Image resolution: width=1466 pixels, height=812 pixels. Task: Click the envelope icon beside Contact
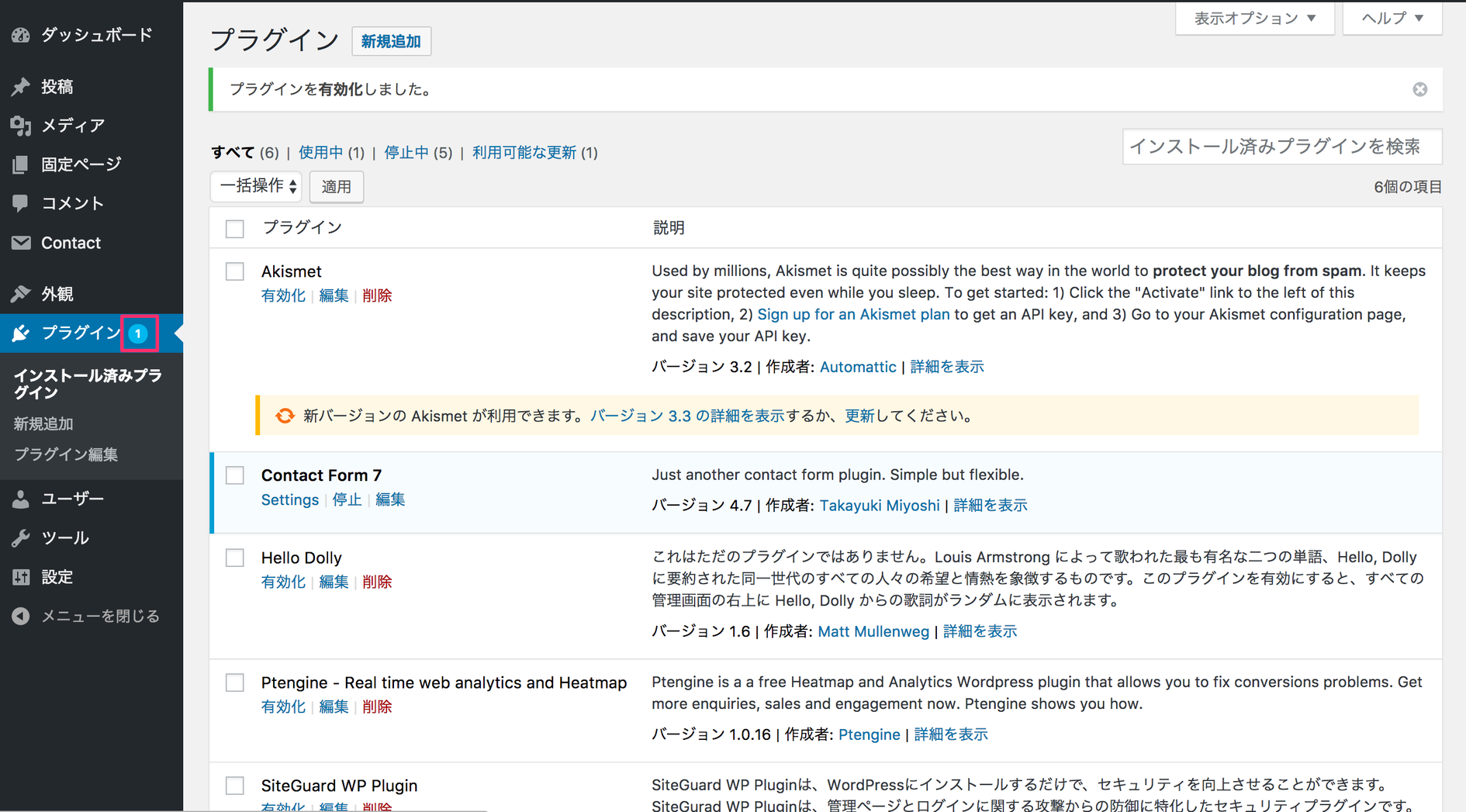(x=21, y=243)
